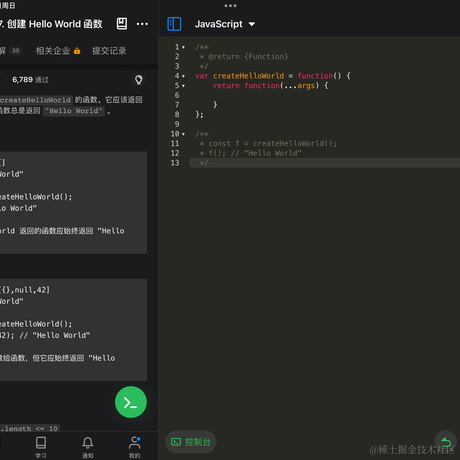Viewport: 460px width, 460px height.
Task: Click line number 13 in the gutter
Action: 175,163
